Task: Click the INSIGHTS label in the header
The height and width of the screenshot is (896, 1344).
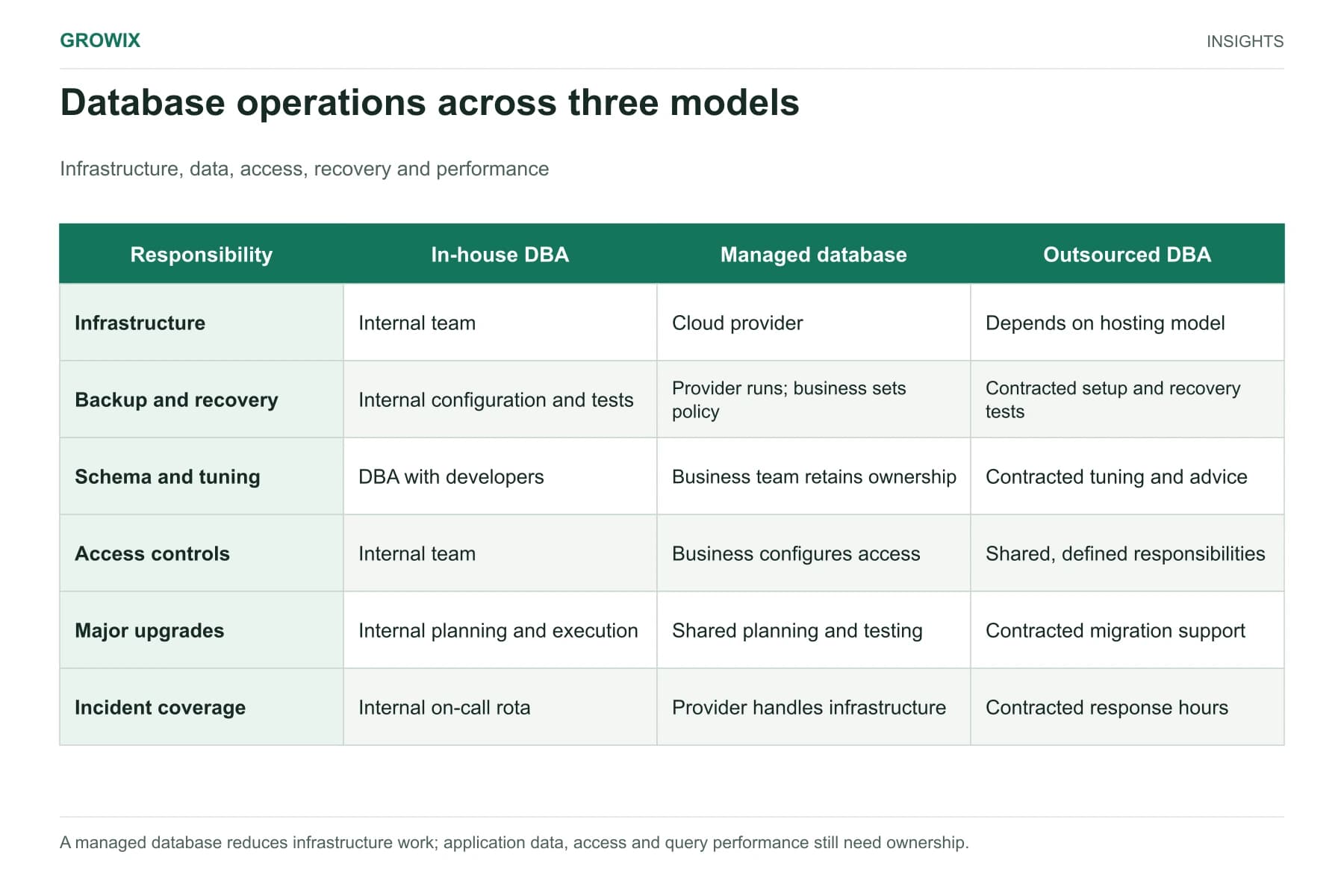Action: point(1245,41)
